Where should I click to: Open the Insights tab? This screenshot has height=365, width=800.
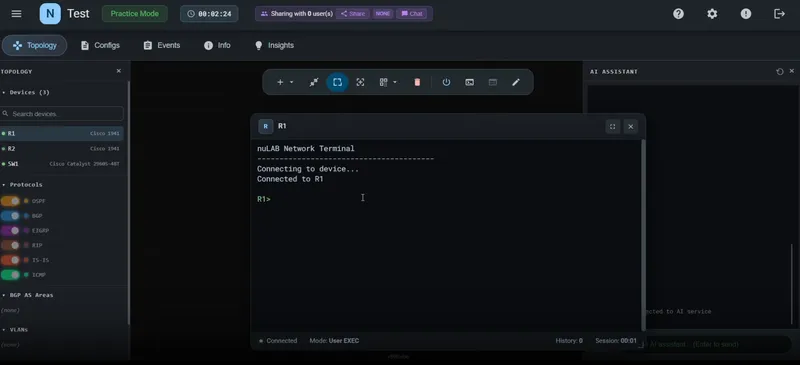(x=274, y=45)
